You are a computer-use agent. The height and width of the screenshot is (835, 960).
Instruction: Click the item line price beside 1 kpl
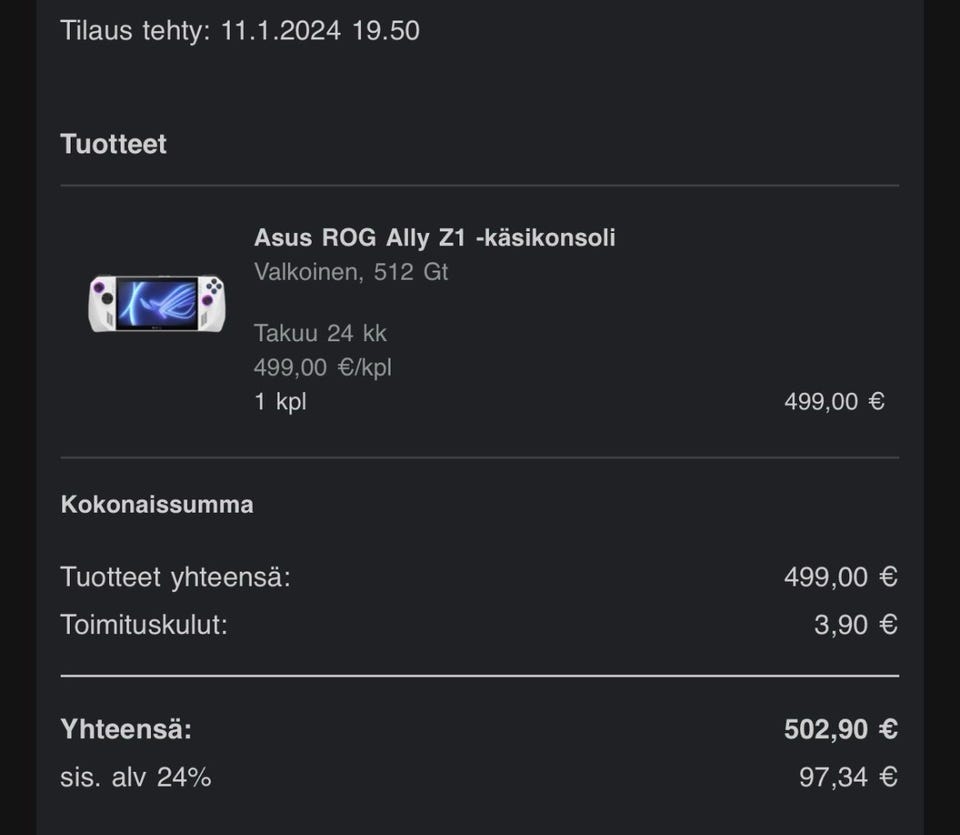834,402
